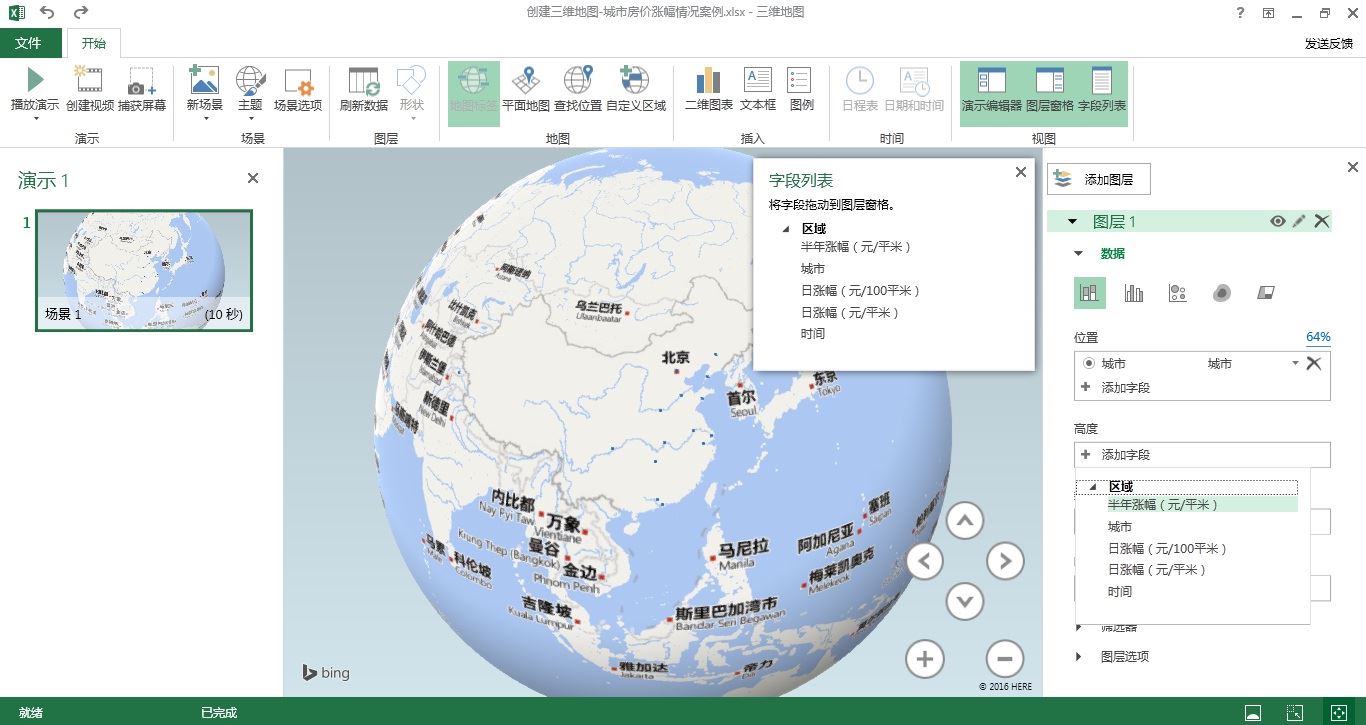
Task: Remove 城市 location field
Action: pos(1314,364)
